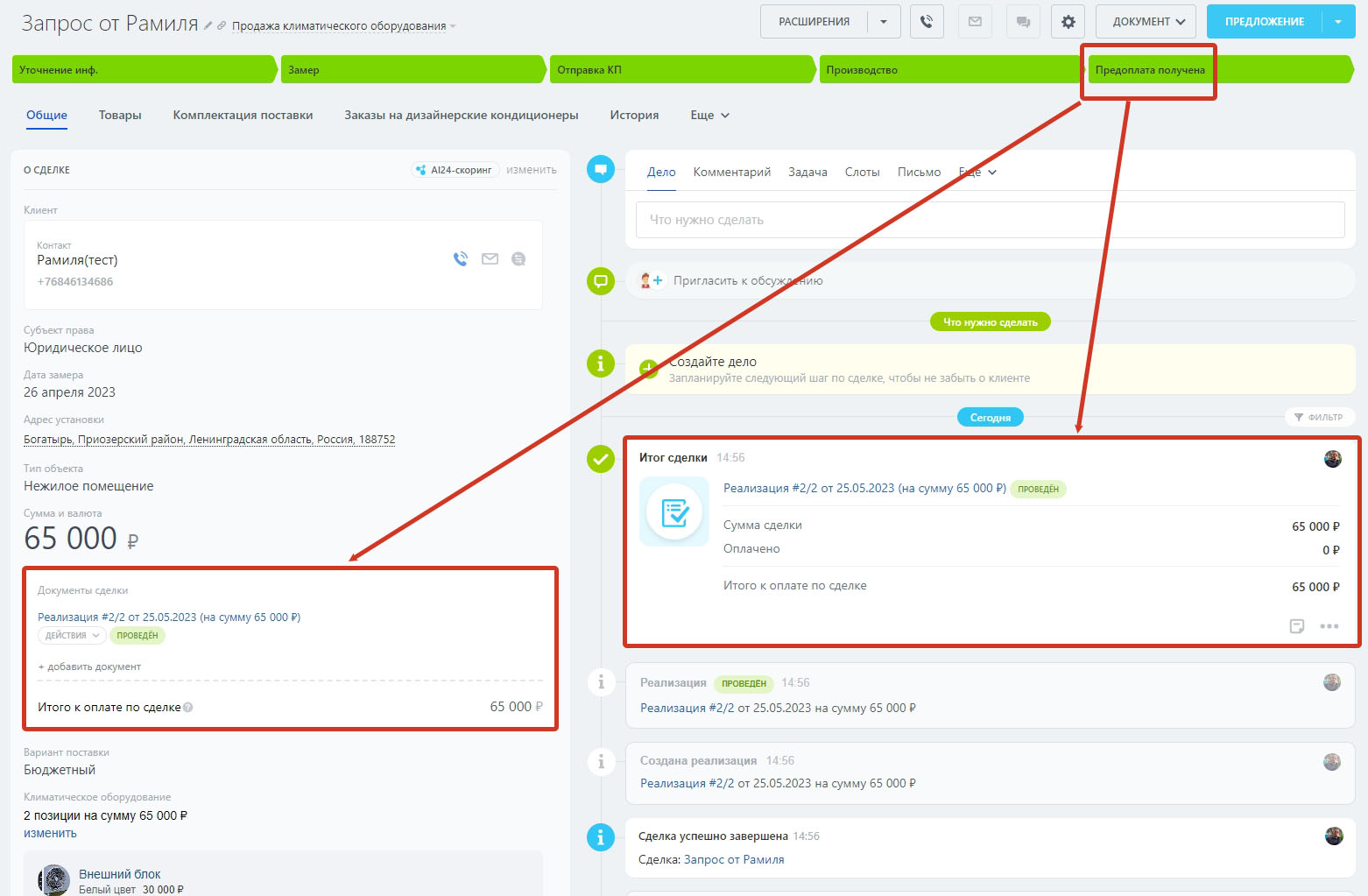Open Запрос от Рамиля deal link
This screenshot has height=896, width=1368.
(x=734, y=860)
